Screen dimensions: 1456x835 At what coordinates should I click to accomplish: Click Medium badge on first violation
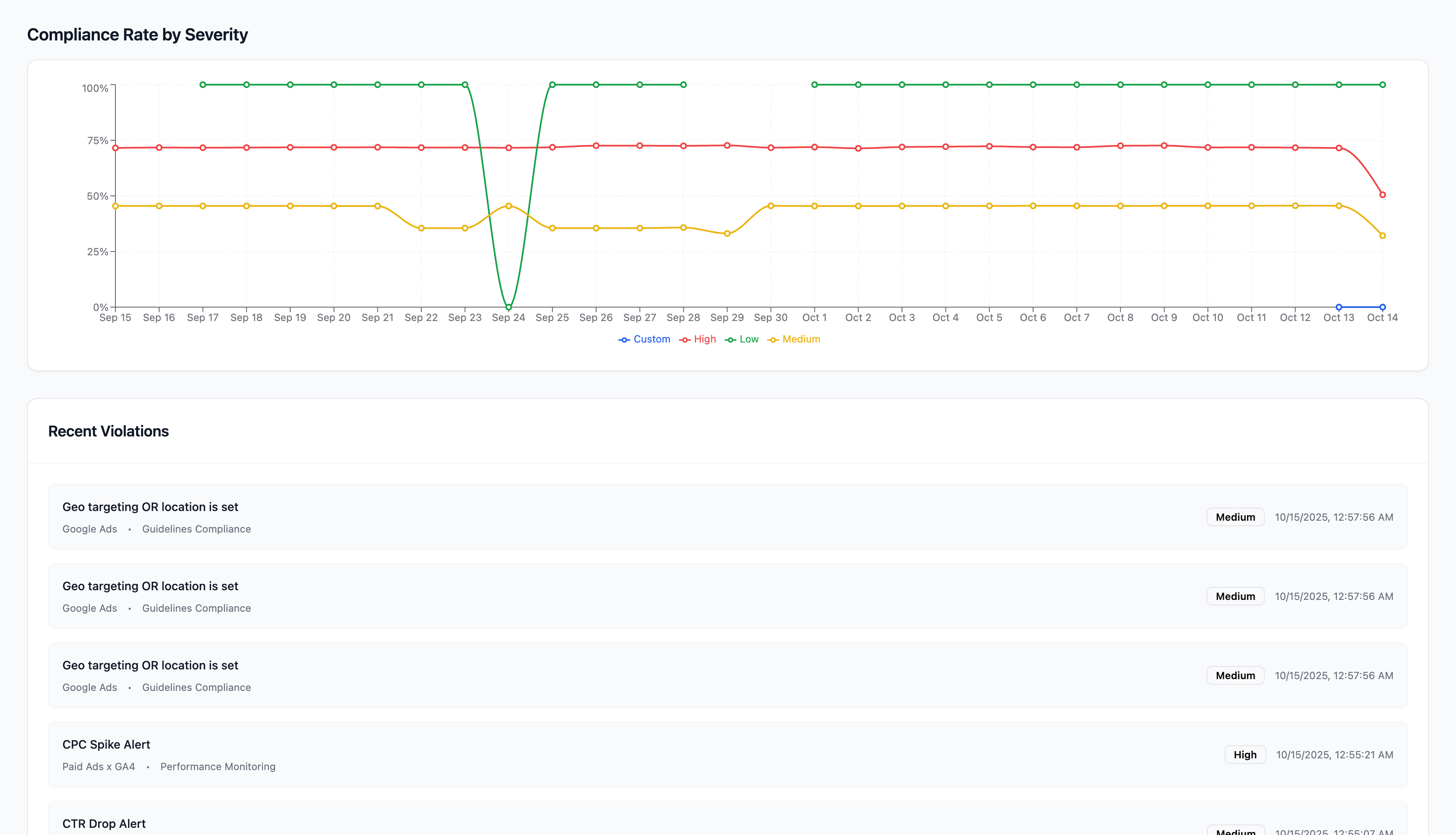1235,517
